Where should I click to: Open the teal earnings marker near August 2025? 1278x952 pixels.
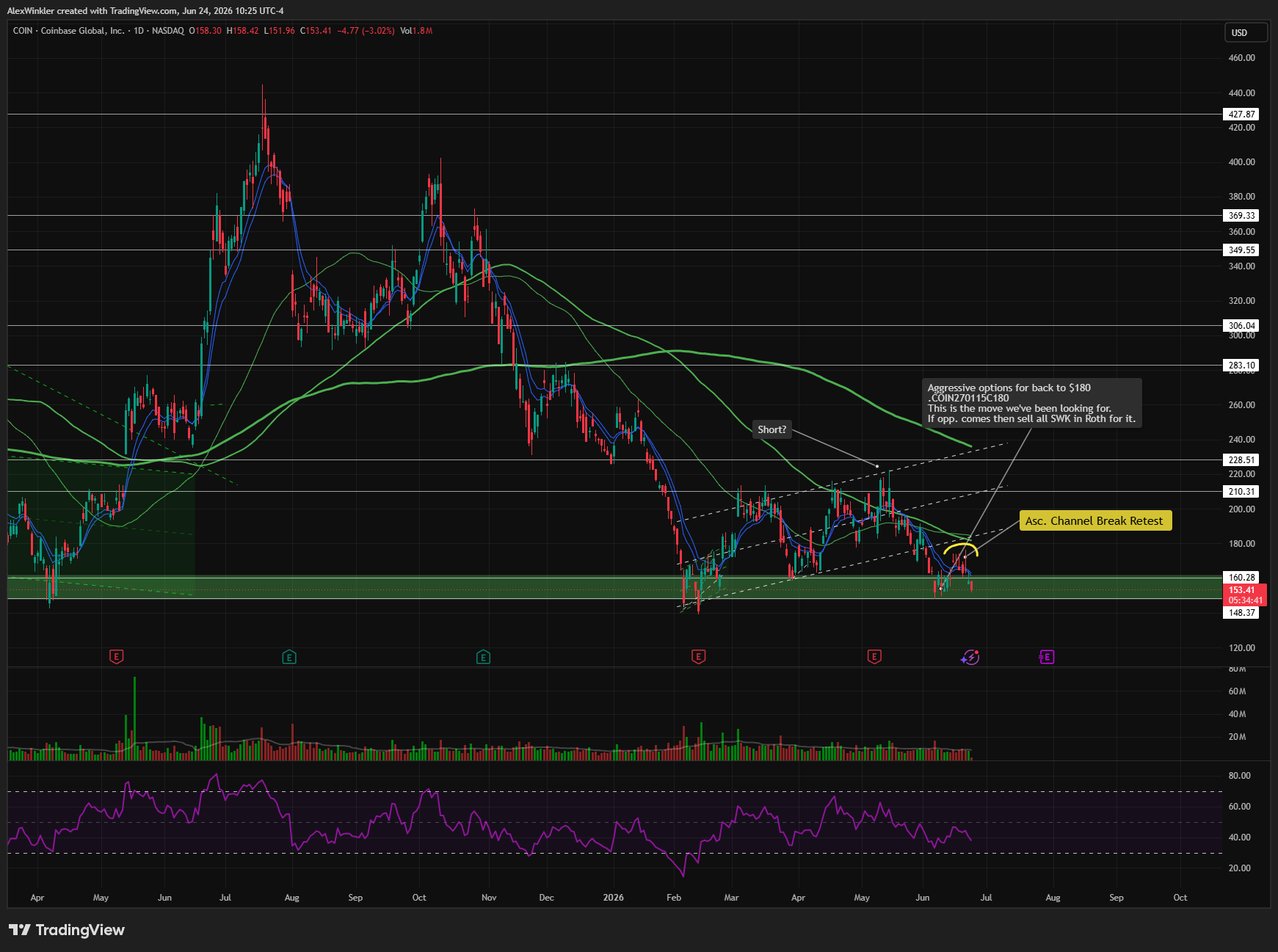tap(289, 657)
